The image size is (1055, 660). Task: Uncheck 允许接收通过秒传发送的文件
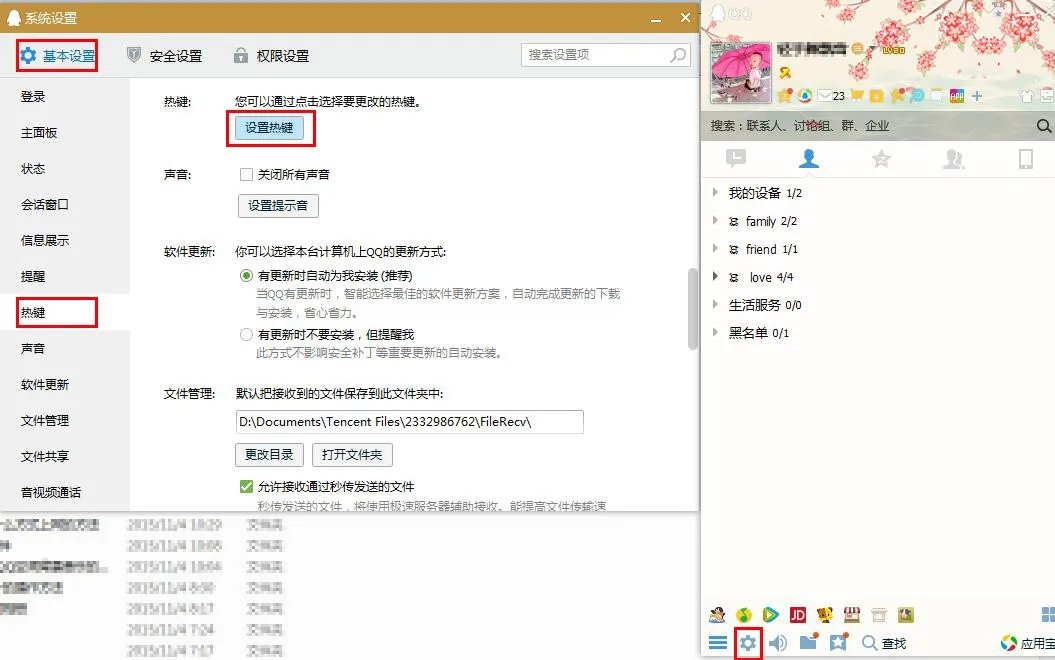pos(246,487)
